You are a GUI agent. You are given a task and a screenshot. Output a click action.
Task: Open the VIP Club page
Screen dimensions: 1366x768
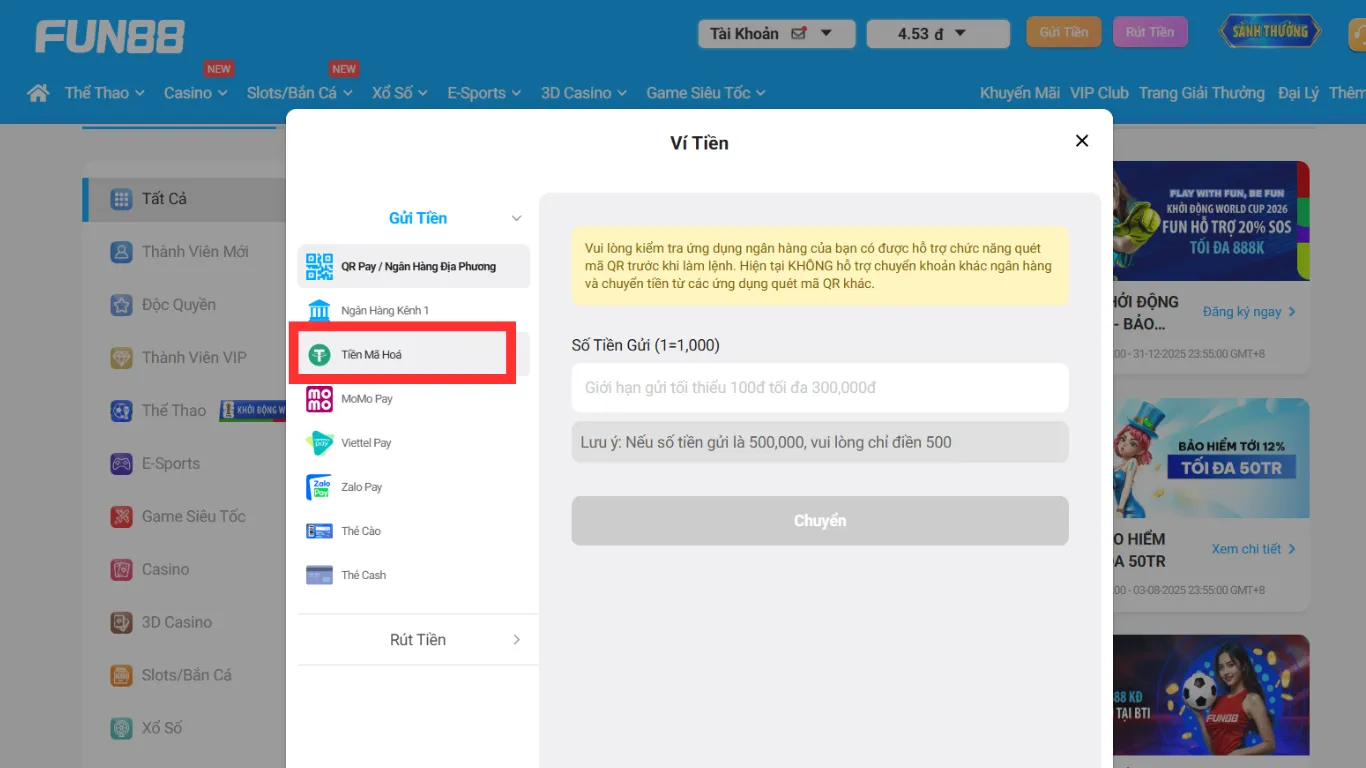point(1099,92)
